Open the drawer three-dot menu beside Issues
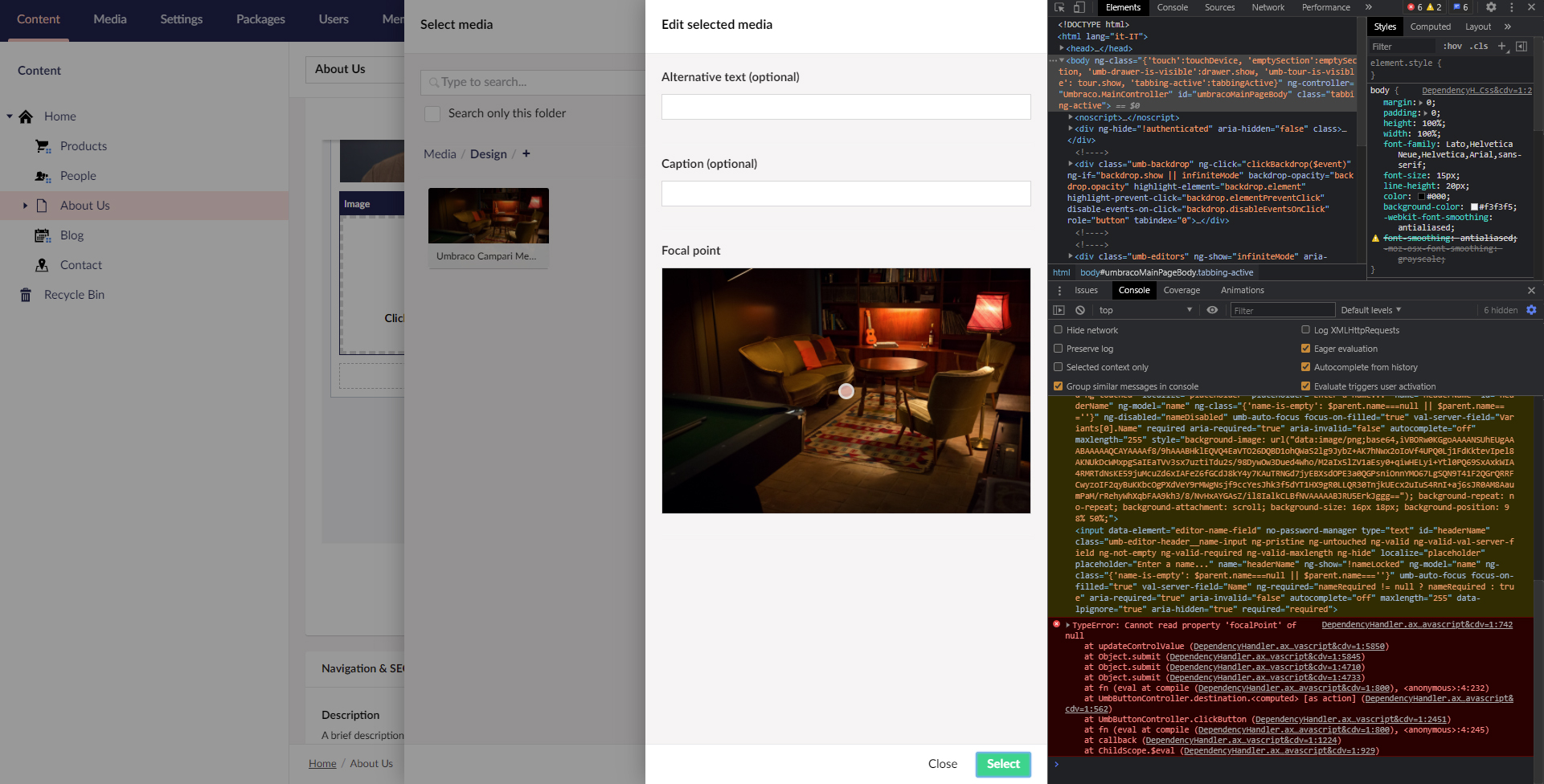The height and width of the screenshot is (784, 1544). pos(1059,291)
